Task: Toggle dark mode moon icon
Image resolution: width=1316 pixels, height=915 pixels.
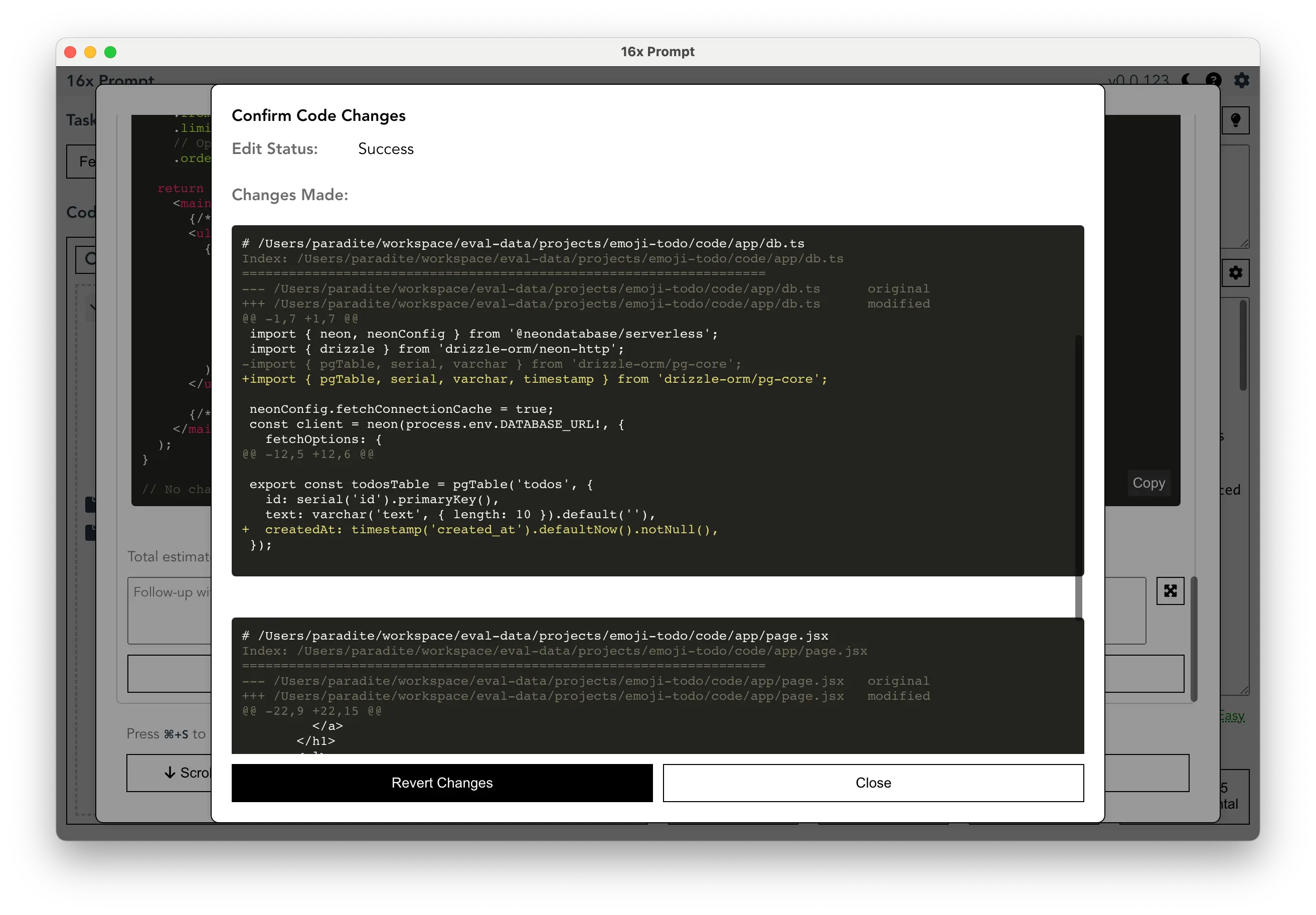Action: (1187, 80)
